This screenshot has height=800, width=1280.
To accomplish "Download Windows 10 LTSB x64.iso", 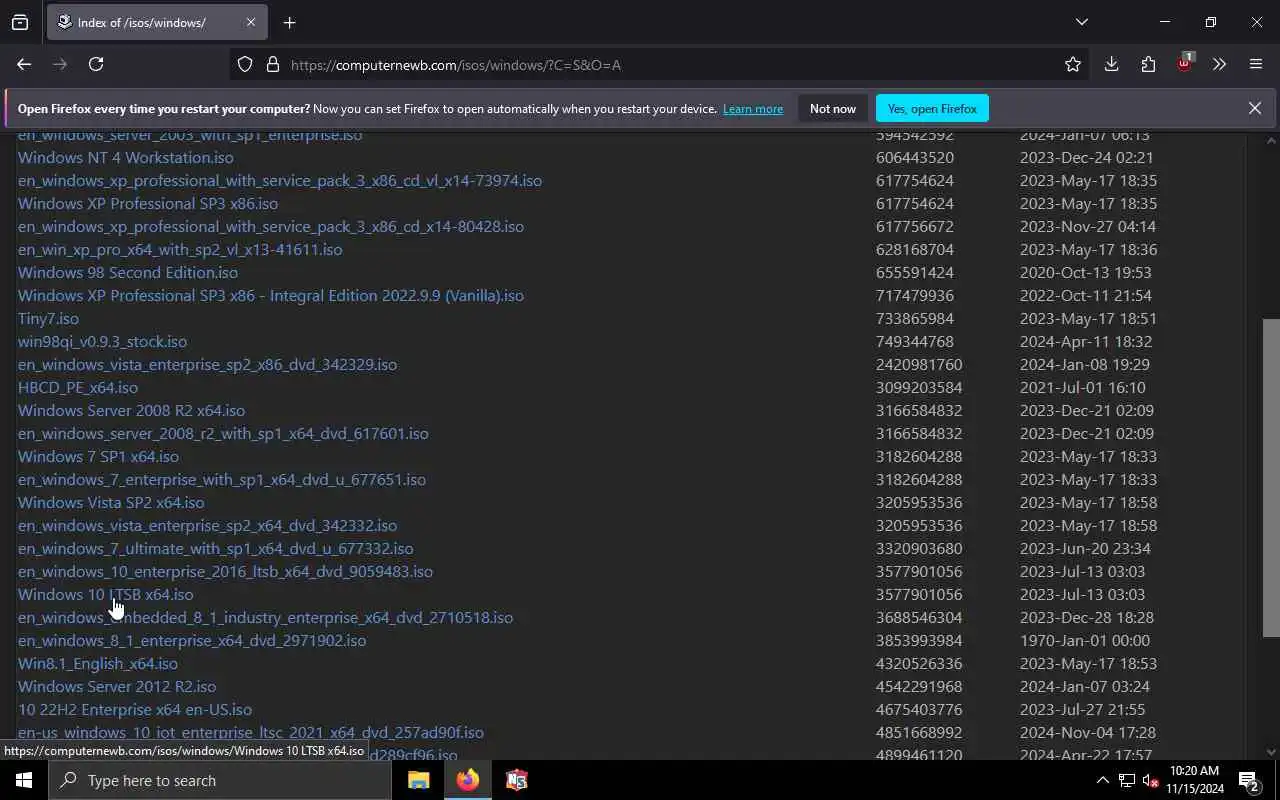I will click(106, 594).
